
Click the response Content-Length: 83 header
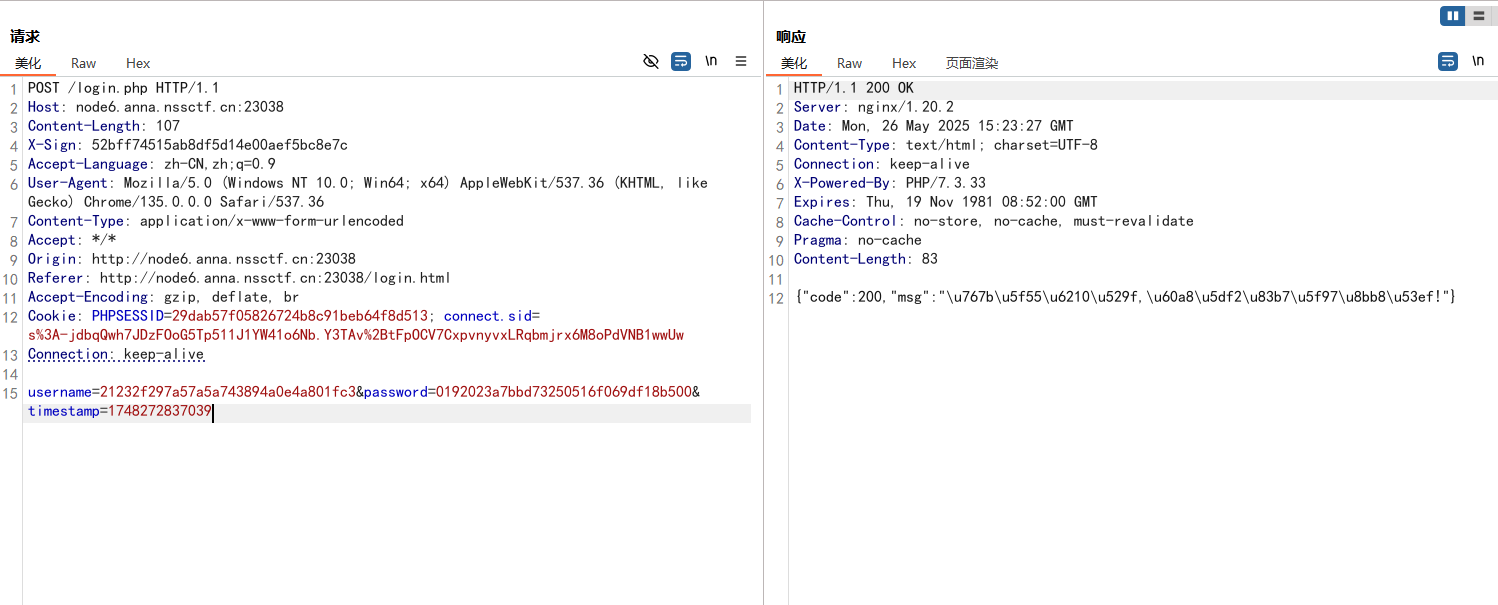pyautogui.click(x=866, y=259)
